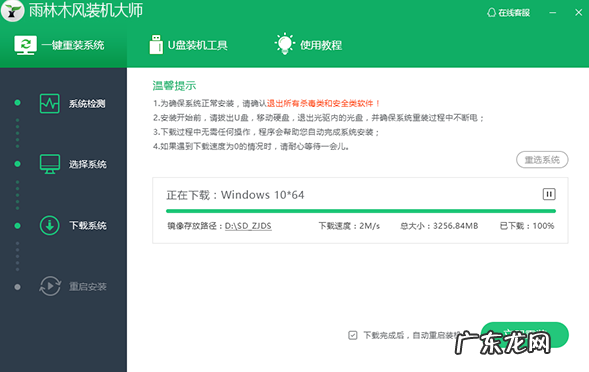Click the bird app logo icon
The image size is (589, 372).
(12, 11)
